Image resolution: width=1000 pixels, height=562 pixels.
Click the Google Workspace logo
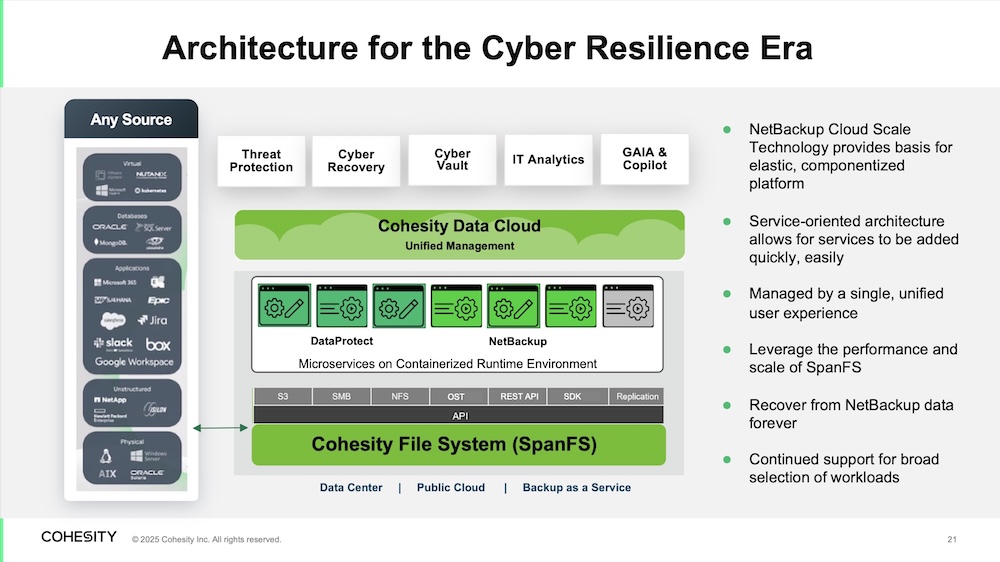(x=134, y=362)
